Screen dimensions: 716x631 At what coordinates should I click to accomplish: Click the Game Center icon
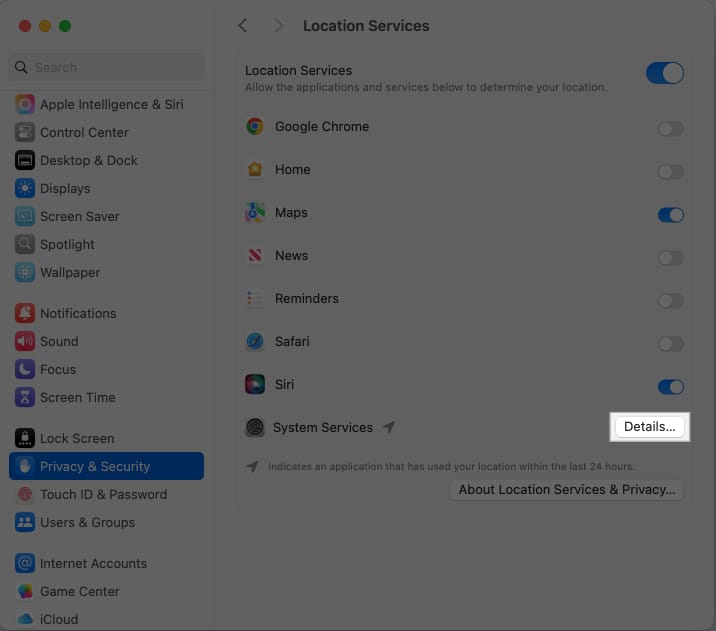click(x=25, y=591)
